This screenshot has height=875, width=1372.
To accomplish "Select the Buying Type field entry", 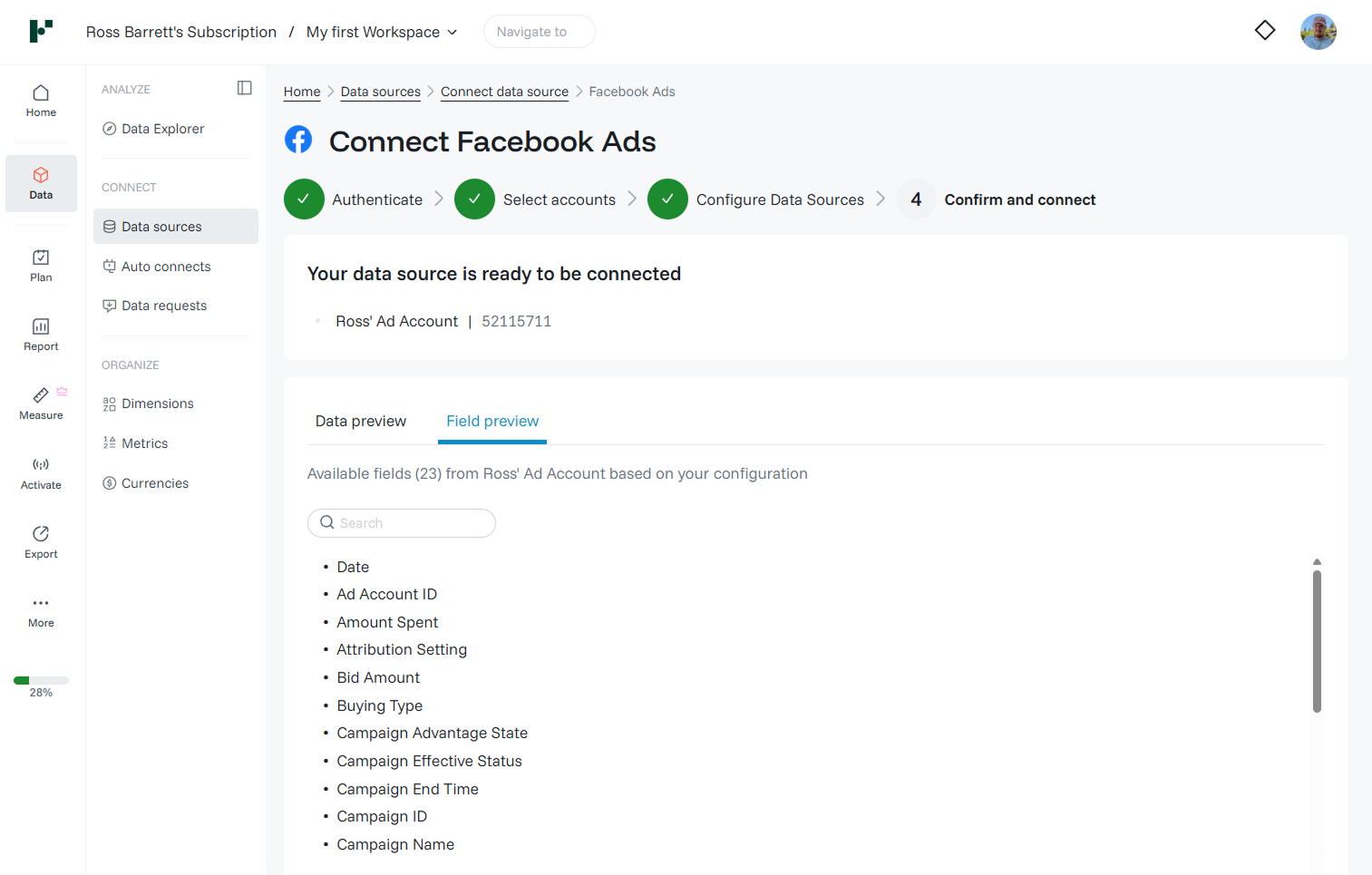I will tap(380, 705).
